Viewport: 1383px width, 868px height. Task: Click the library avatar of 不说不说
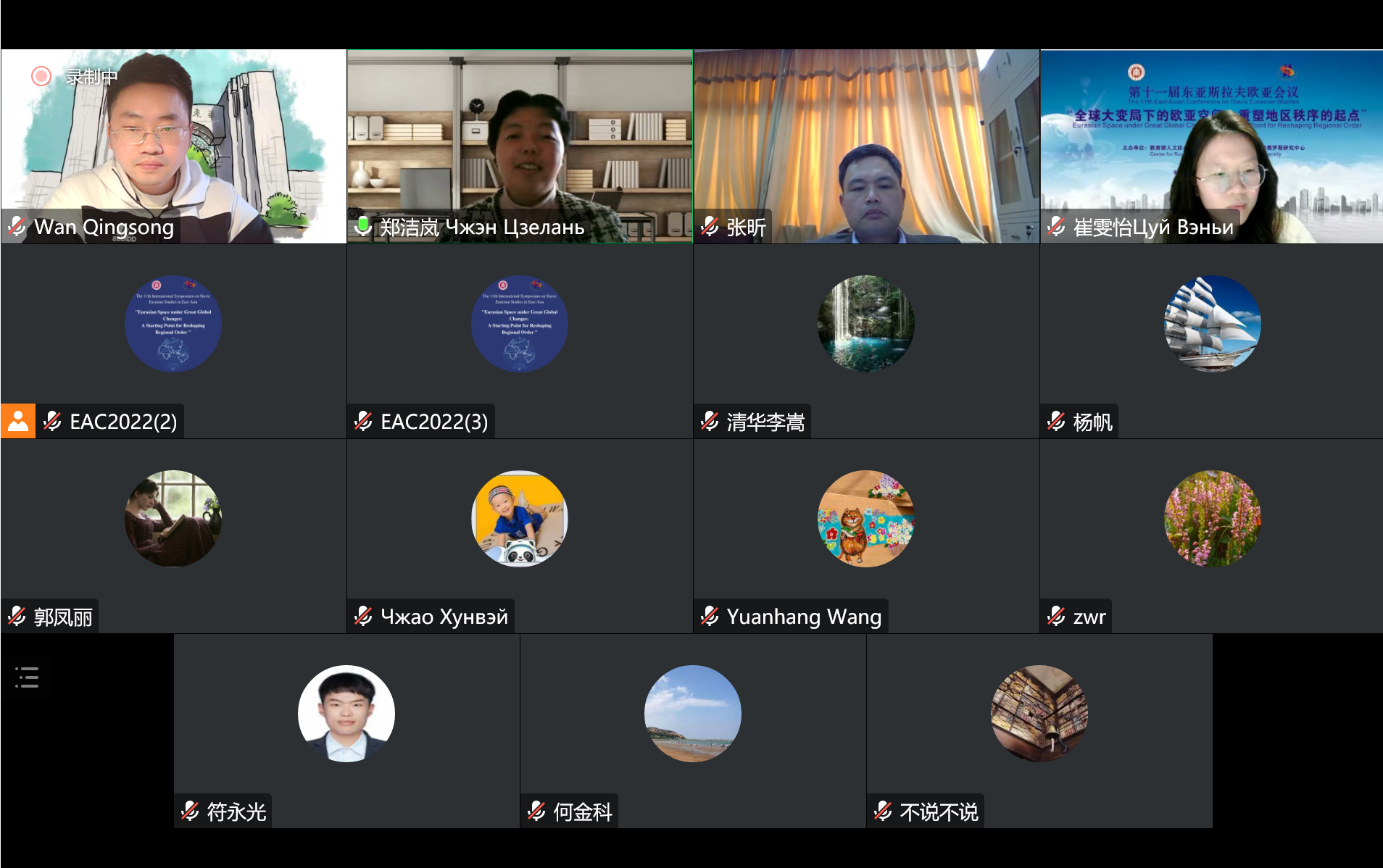[x=1039, y=714]
